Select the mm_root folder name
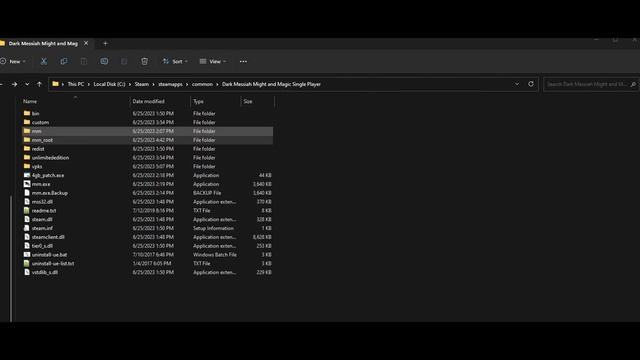Image resolution: width=640 pixels, height=360 pixels. click(x=42, y=140)
